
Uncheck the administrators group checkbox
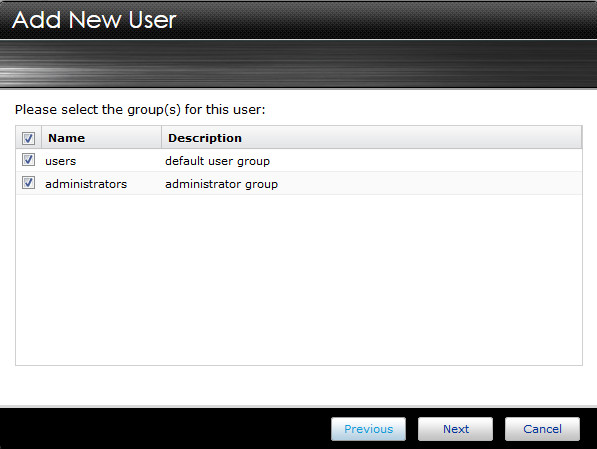(x=28, y=182)
